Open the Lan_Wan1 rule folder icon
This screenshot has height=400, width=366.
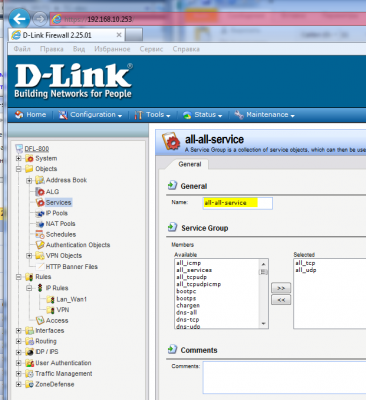(51, 299)
